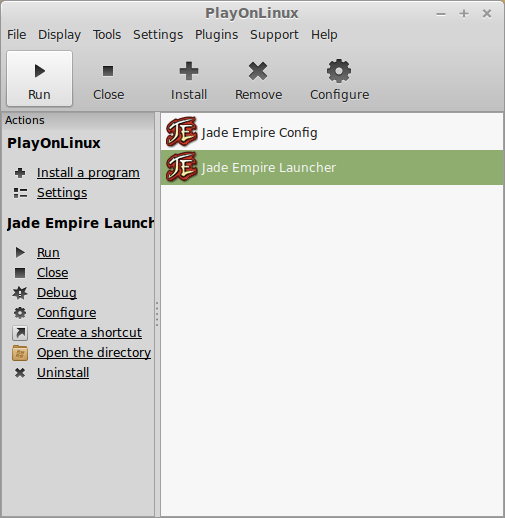Click the Configure gear toolbar icon
The height and width of the screenshot is (518, 505).
(339, 71)
